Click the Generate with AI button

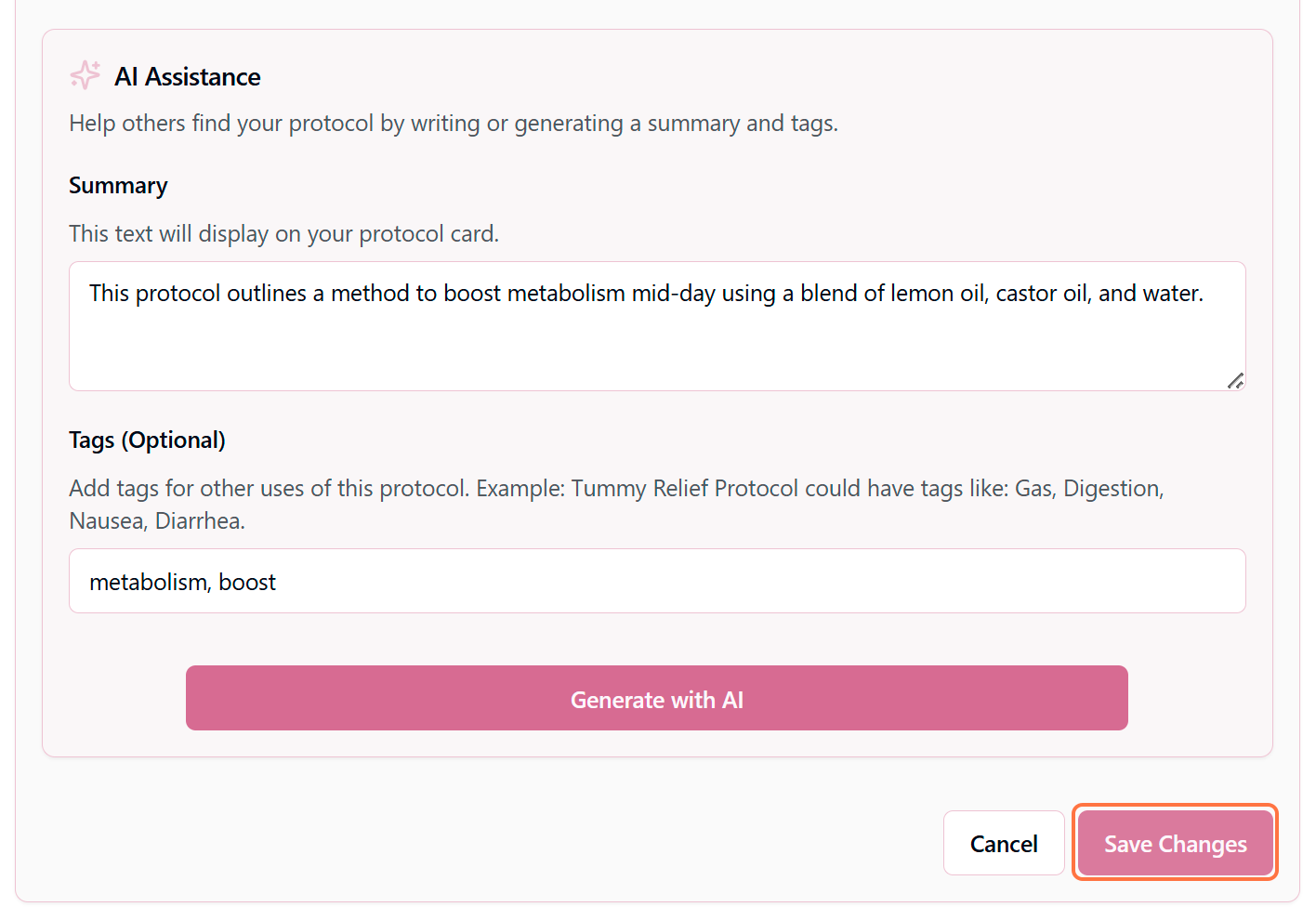[x=656, y=699]
